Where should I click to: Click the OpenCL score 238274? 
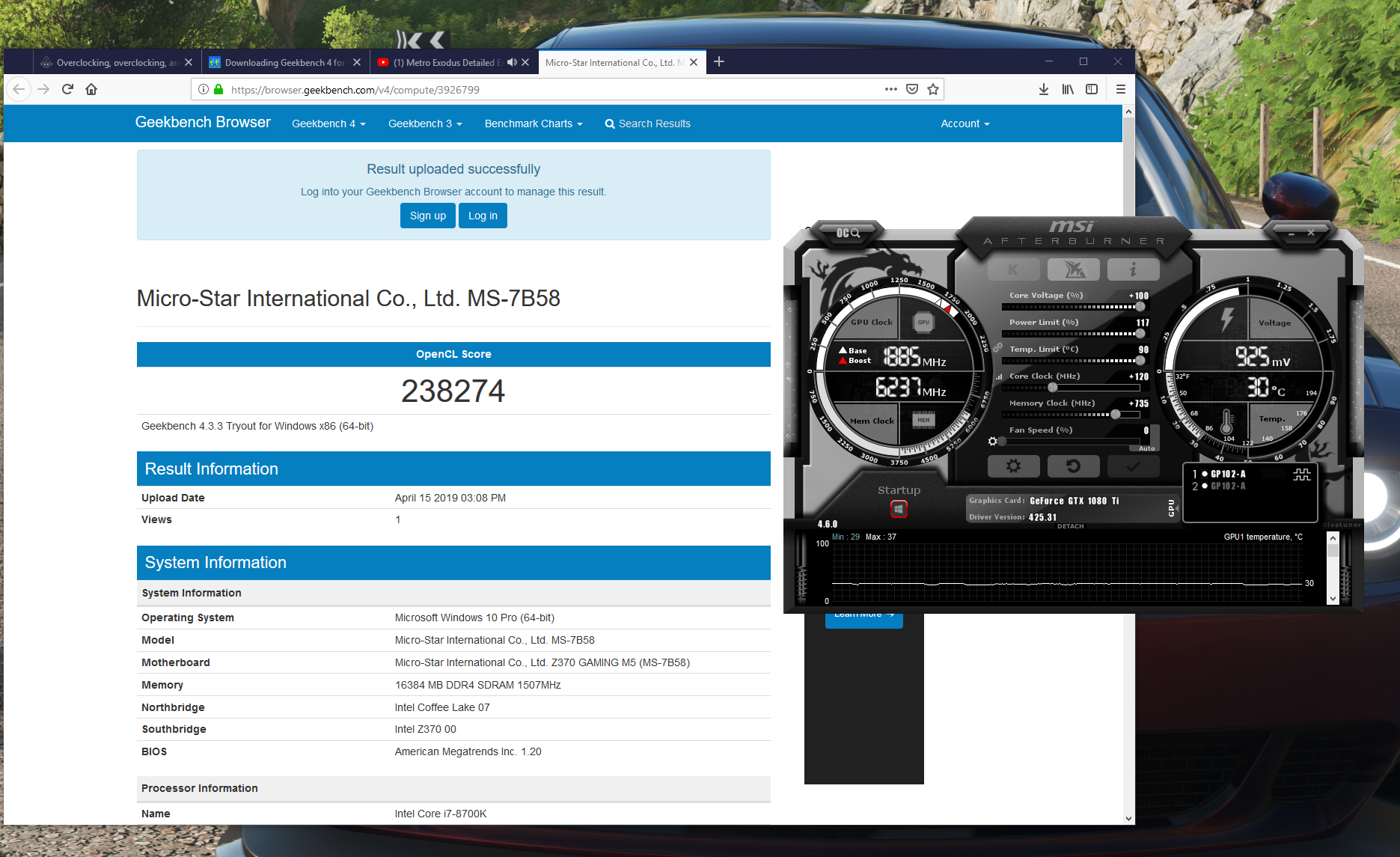point(453,391)
